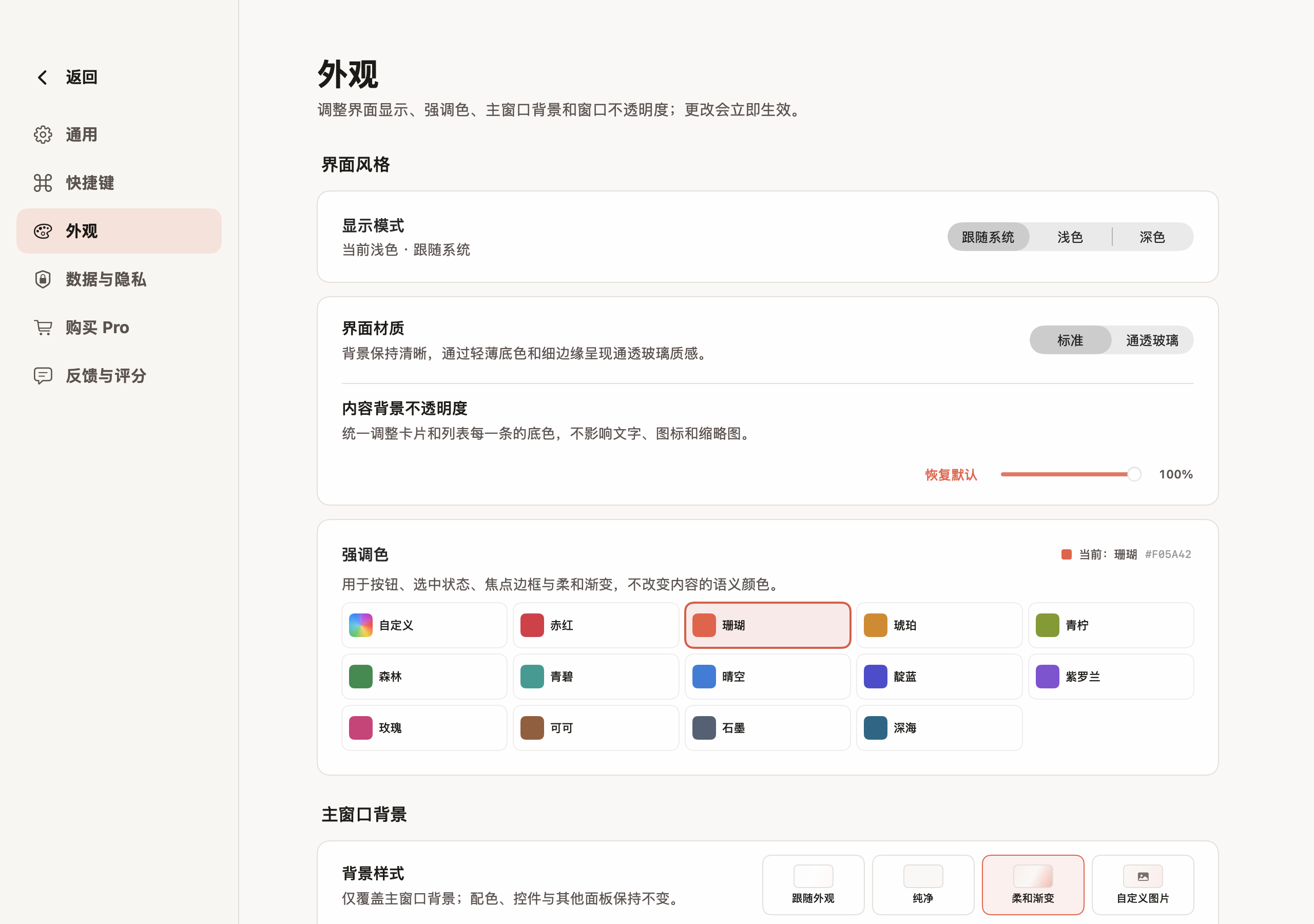Click the speech bubble icon for 反馈与评分

tap(43, 376)
